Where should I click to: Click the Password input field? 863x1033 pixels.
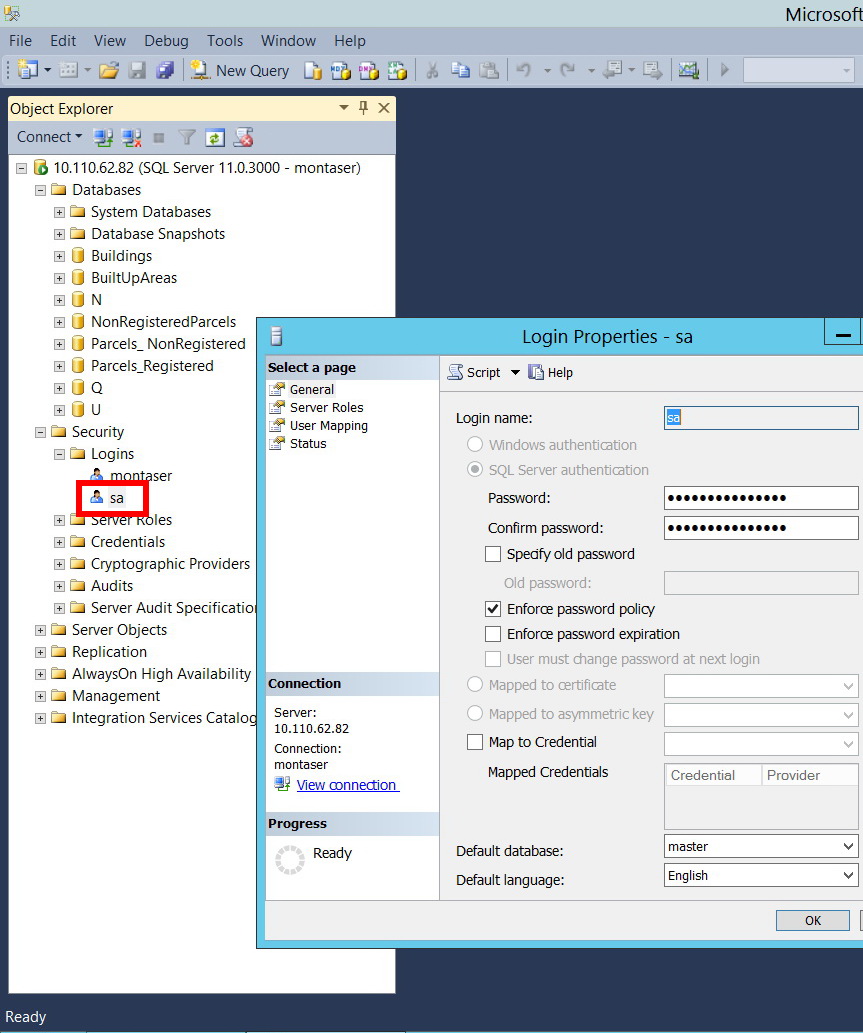pyautogui.click(x=761, y=498)
